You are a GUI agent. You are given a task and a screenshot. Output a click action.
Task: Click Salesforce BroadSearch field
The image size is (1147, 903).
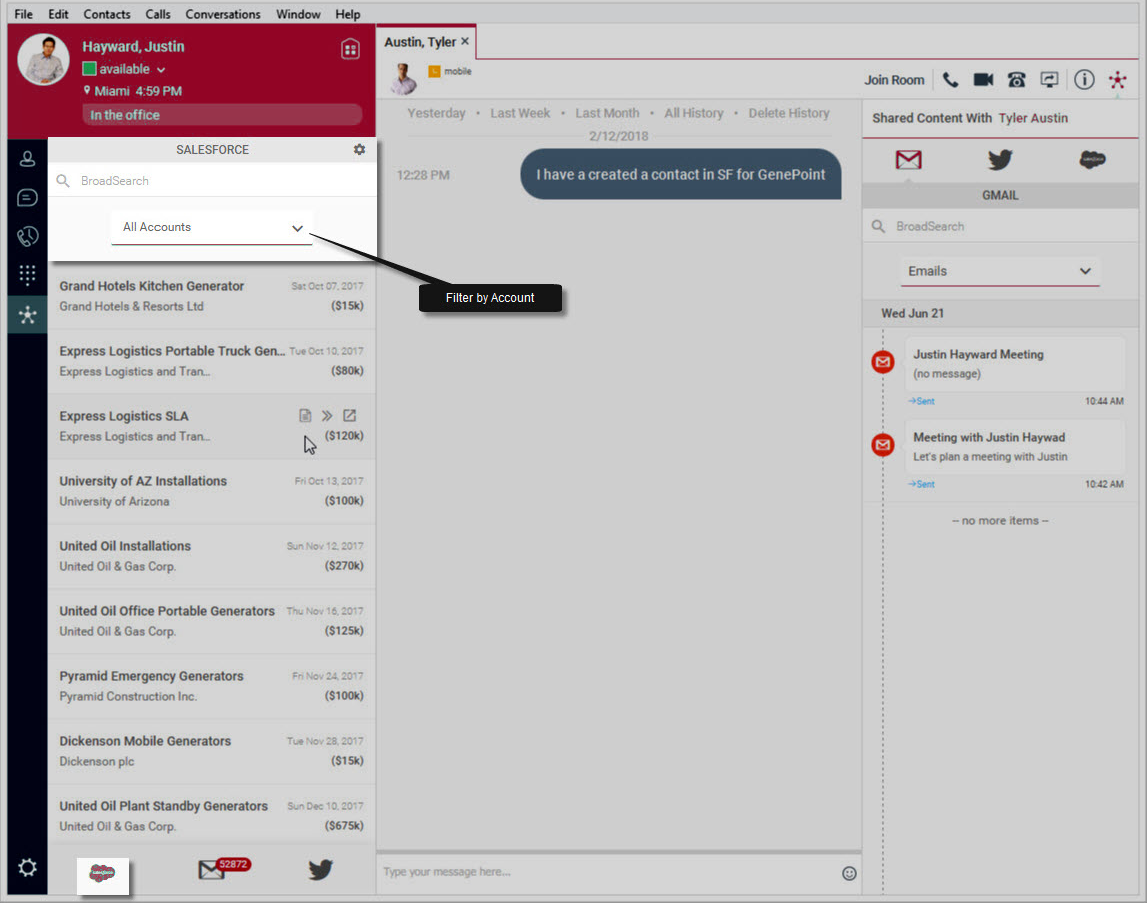(x=212, y=181)
